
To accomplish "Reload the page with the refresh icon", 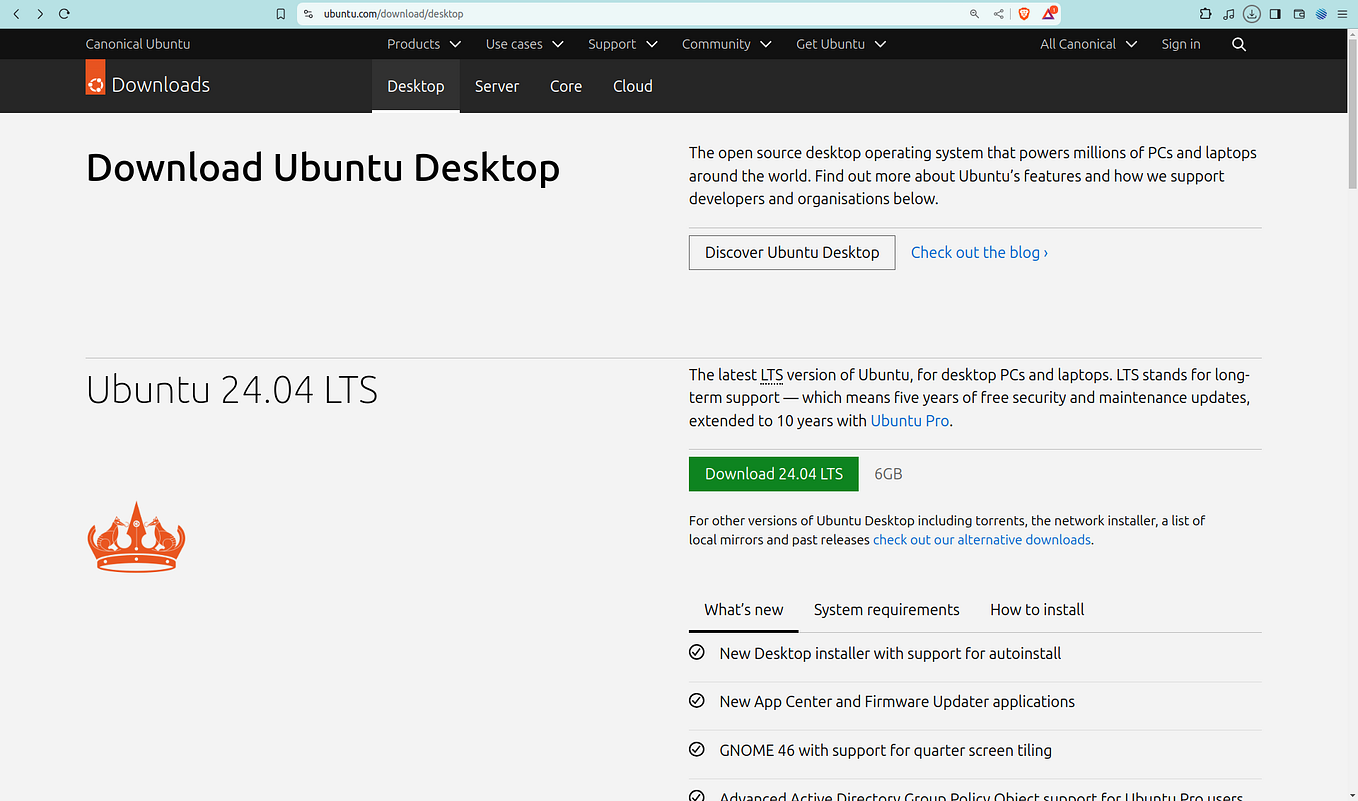I will pyautogui.click(x=64, y=14).
